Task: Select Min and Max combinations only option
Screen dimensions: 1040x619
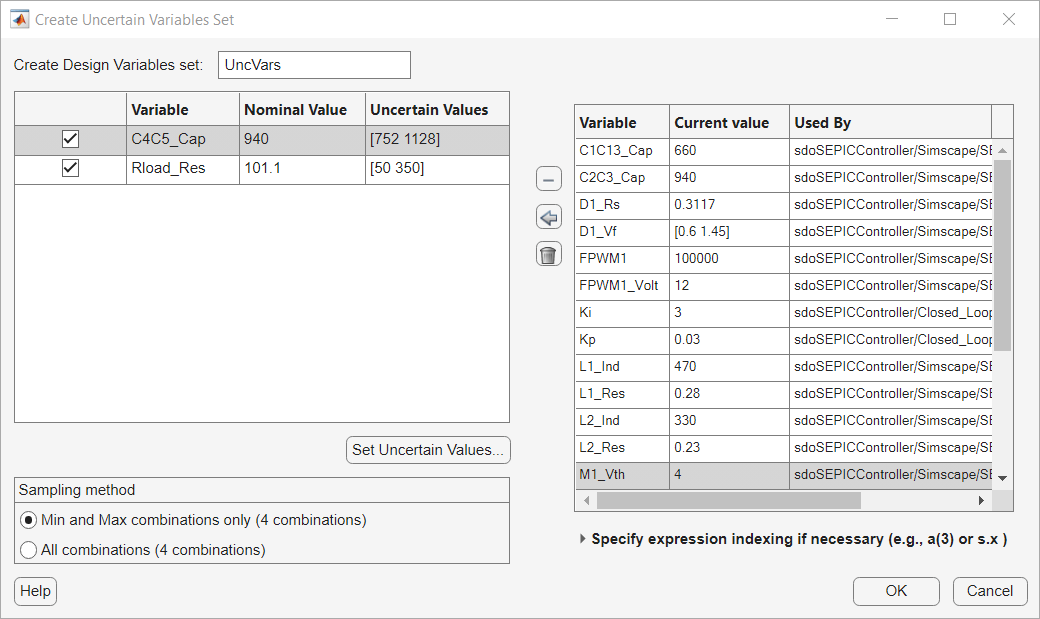Action: [29, 520]
